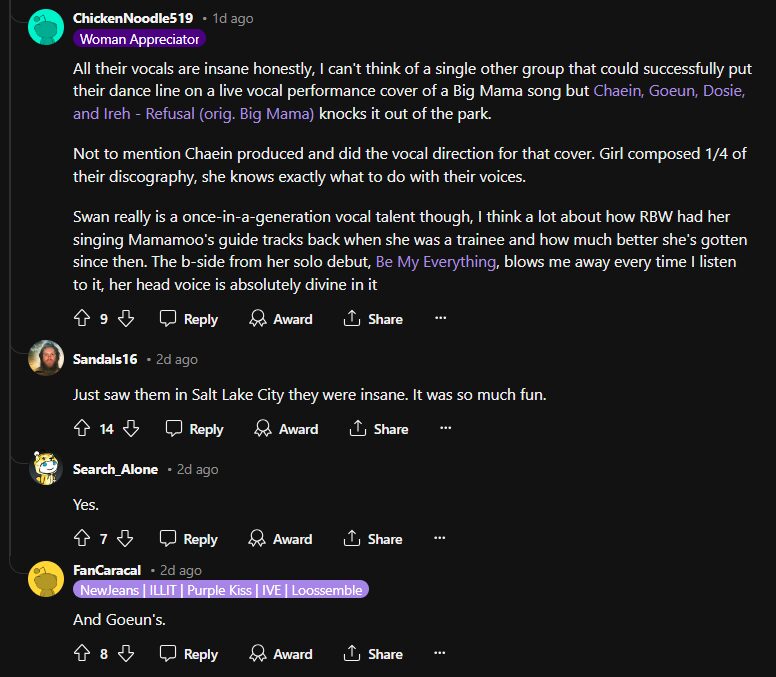Downvote Sandals16's comment
The width and height of the screenshot is (776, 677).
click(131, 429)
